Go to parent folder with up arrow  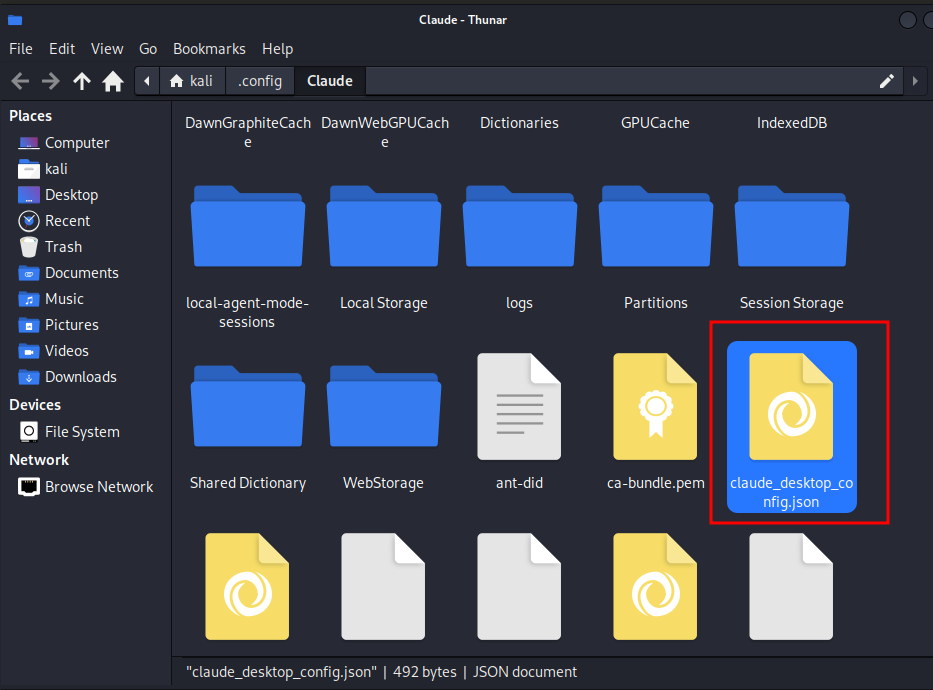click(x=82, y=81)
